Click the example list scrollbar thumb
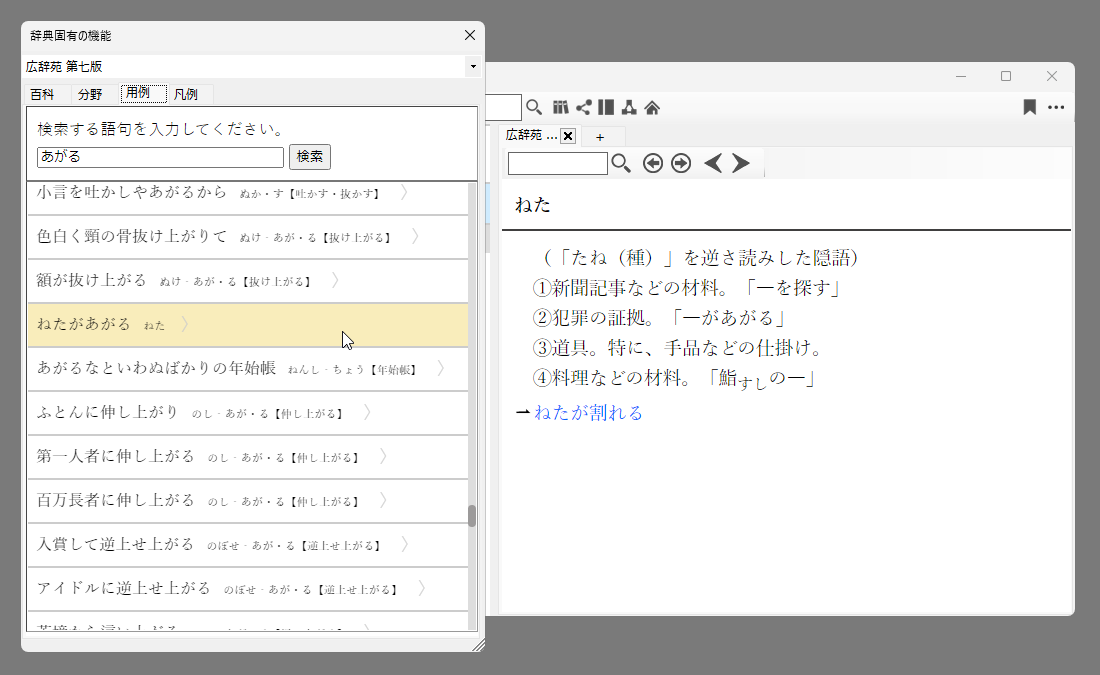The height and width of the screenshot is (675, 1100). tap(472, 516)
